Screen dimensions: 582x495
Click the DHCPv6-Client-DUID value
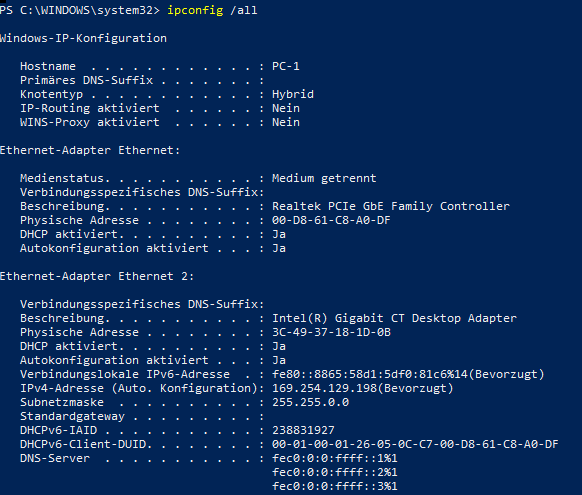click(415, 444)
